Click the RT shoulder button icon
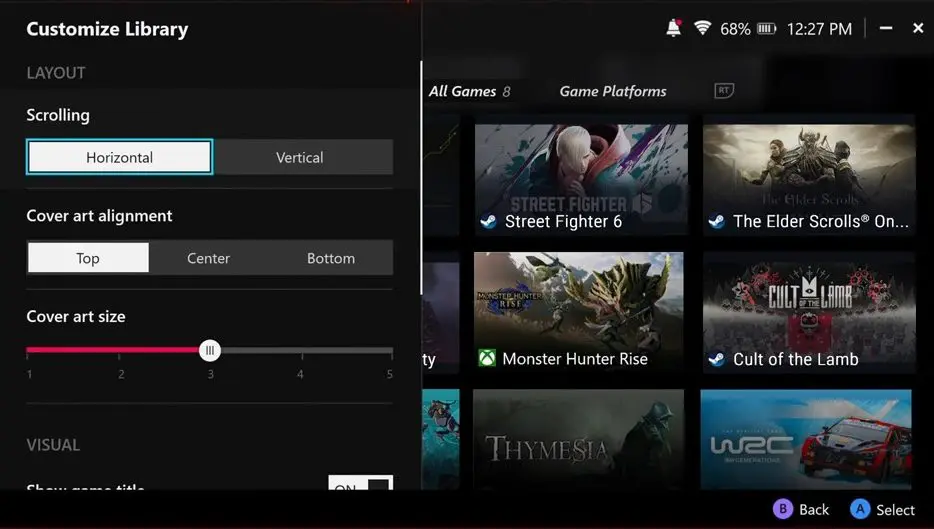The height and width of the screenshot is (529, 934). (724, 91)
